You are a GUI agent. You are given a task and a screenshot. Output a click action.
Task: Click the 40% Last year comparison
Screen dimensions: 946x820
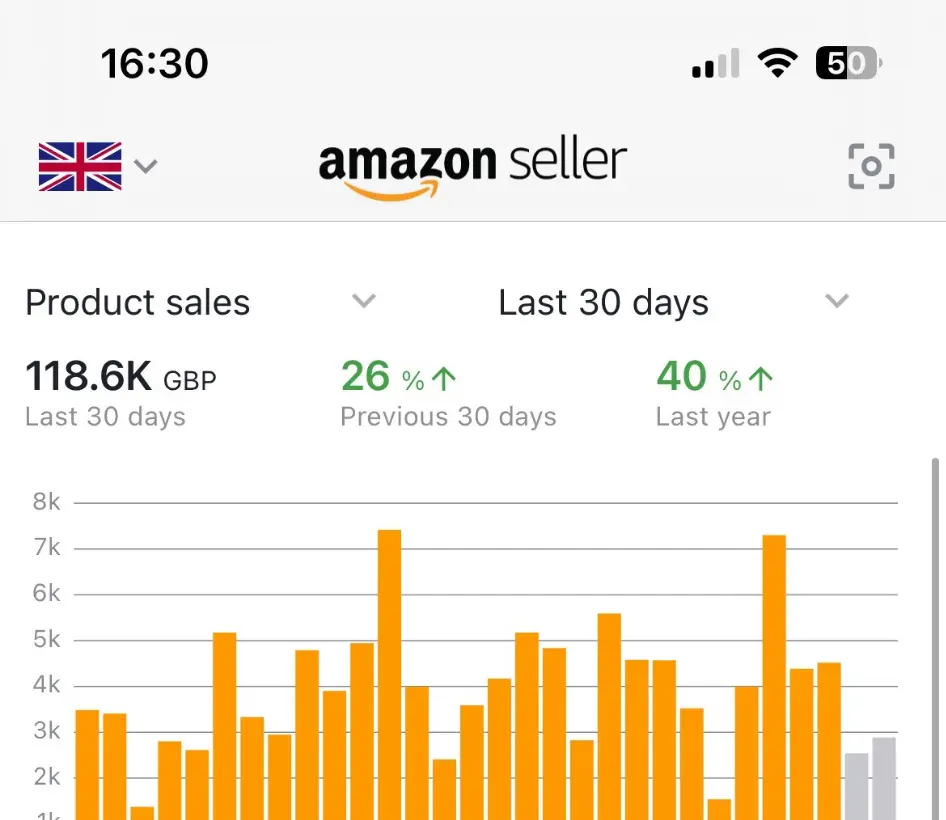click(x=714, y=395)
